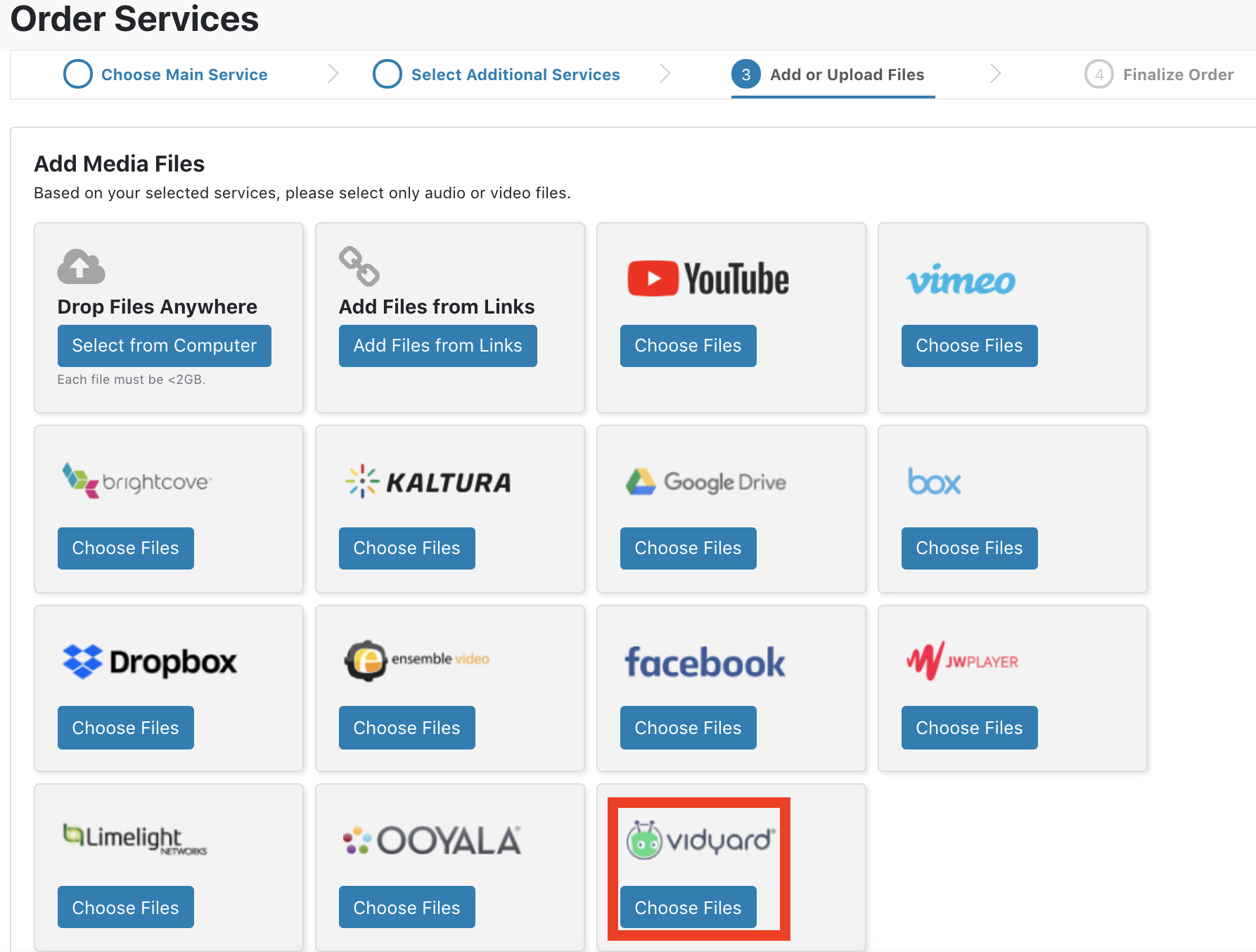Click the Vidyard logo
The width and height of the screenshot is (1256, 952).
(701, 840)
